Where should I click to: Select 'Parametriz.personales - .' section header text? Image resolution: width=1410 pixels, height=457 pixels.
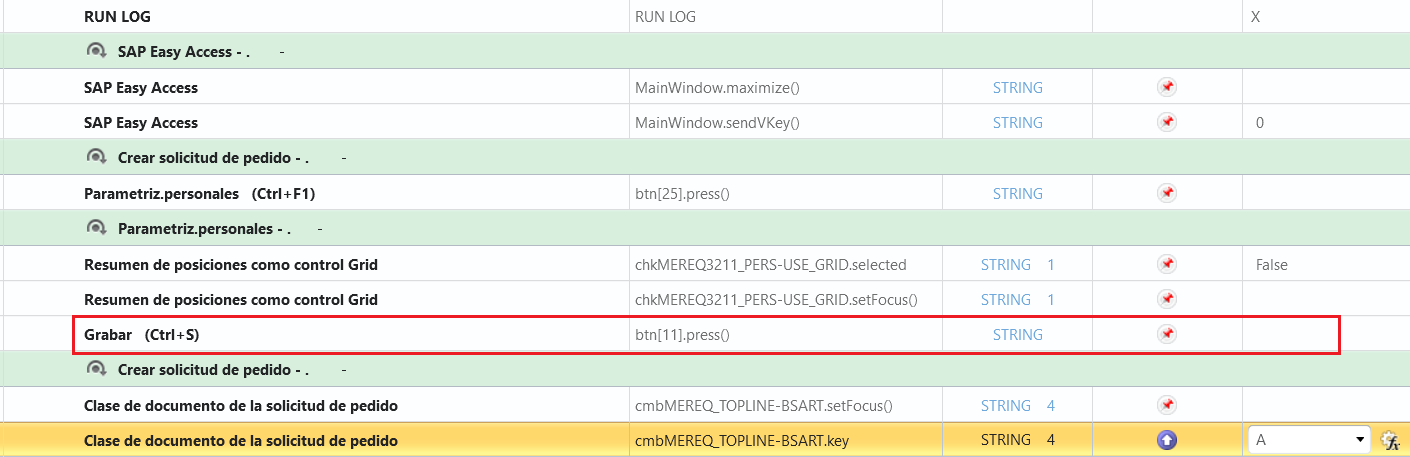pos(205,229)
